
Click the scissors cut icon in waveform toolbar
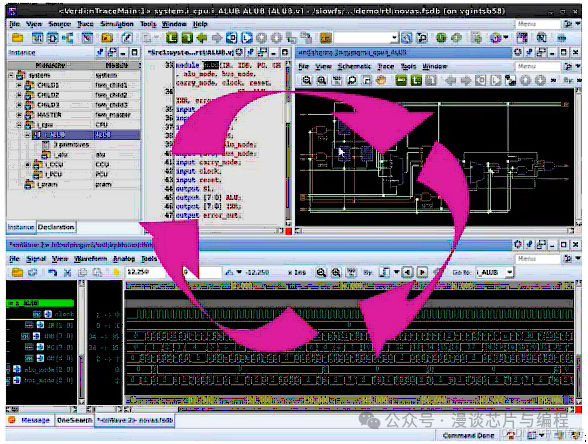68,273
